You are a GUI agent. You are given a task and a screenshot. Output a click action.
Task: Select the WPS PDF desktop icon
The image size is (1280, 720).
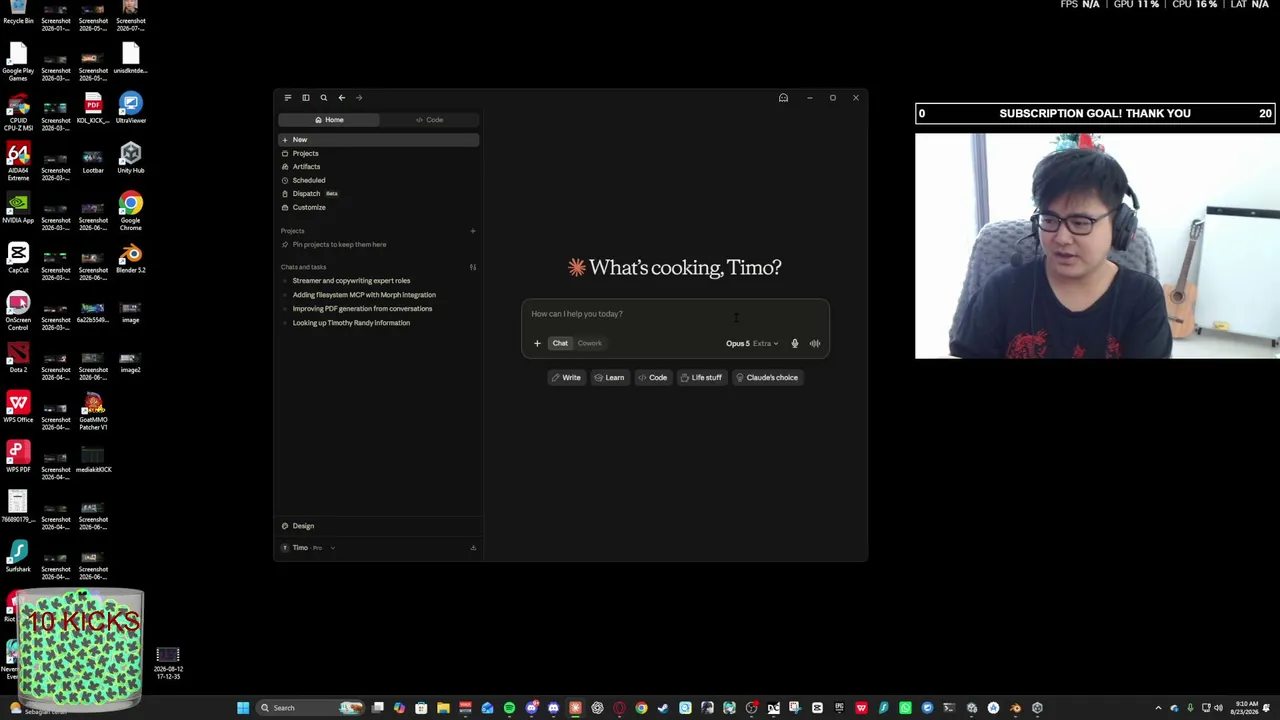[x=18, y=458]
